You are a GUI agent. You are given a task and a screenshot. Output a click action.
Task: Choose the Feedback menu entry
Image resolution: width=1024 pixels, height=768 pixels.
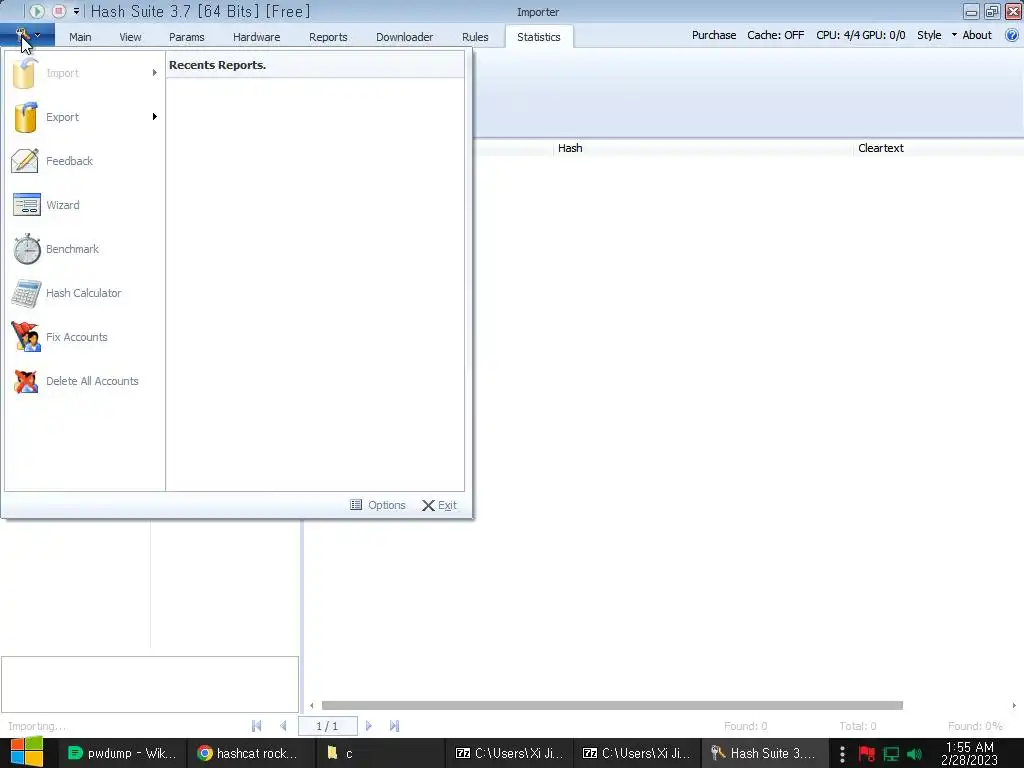(84, 161)
